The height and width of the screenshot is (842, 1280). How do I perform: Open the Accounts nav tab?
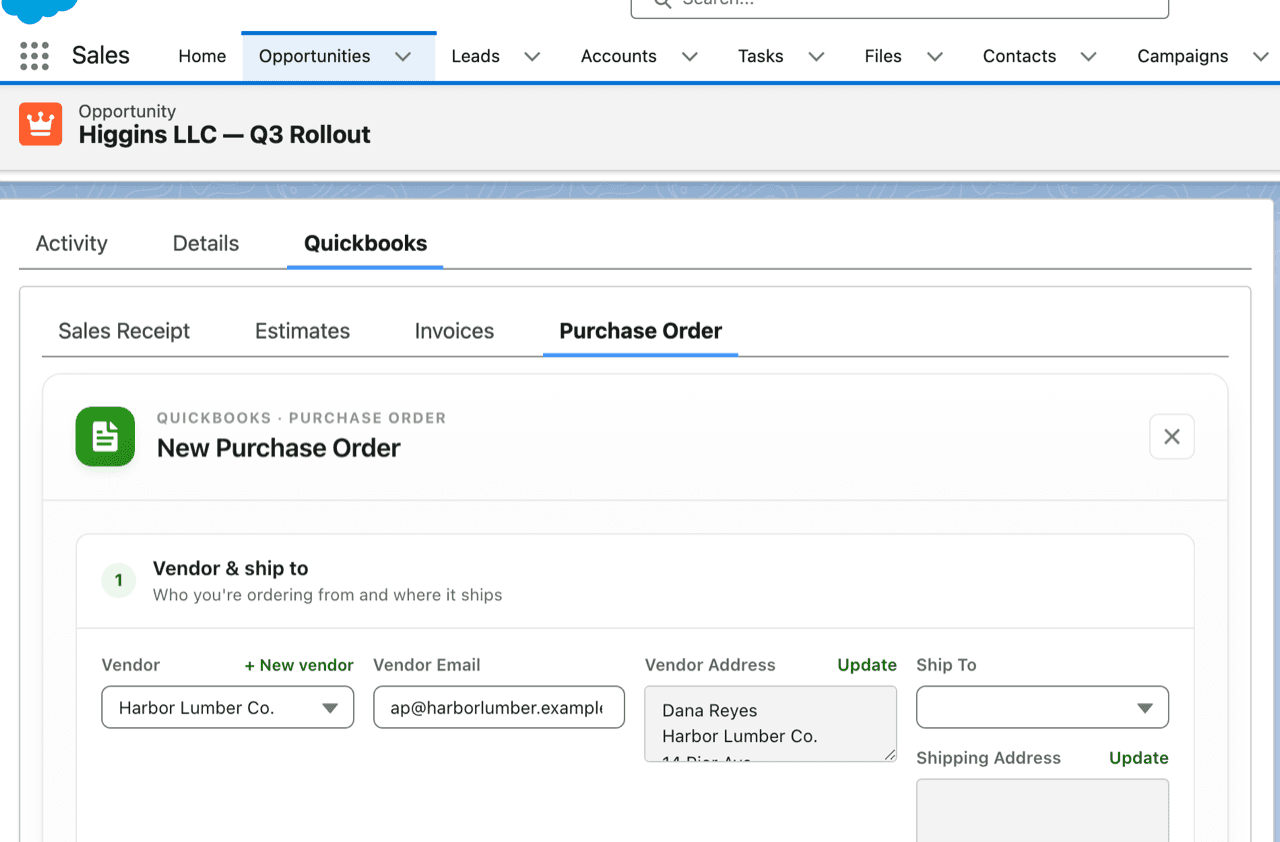point(619,56)
